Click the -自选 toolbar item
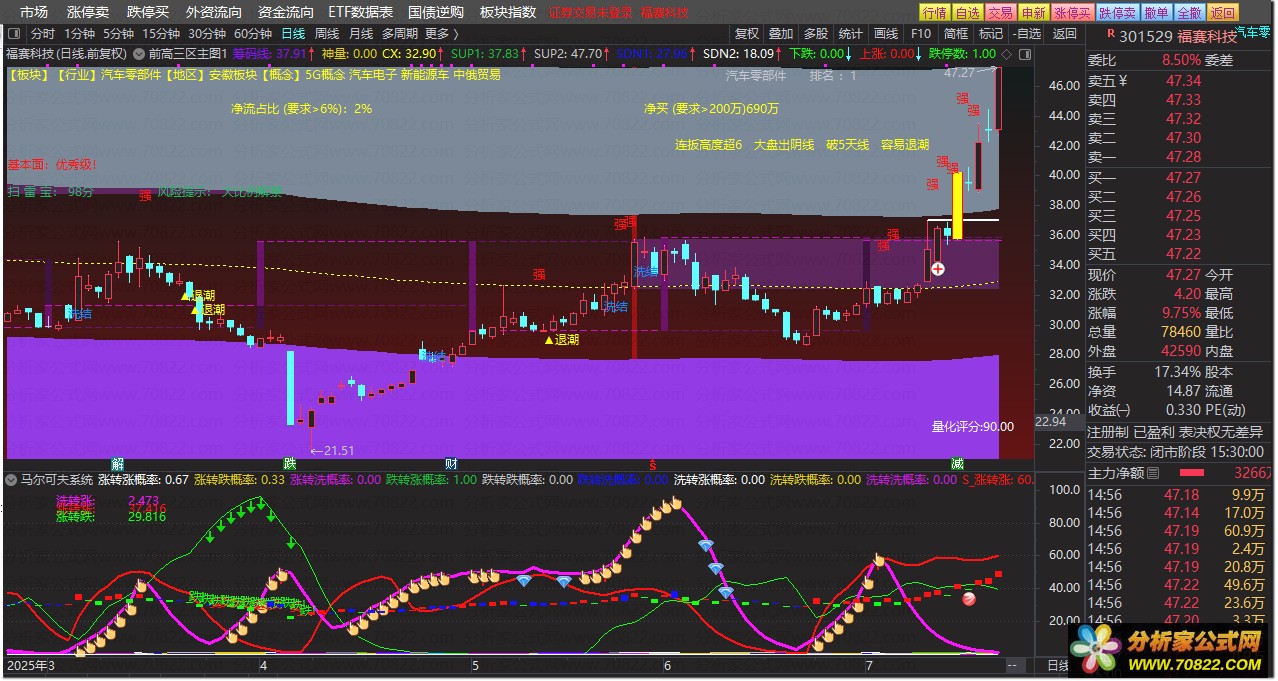This screenshot has height=681, width=1278. tap(1027, 33)
